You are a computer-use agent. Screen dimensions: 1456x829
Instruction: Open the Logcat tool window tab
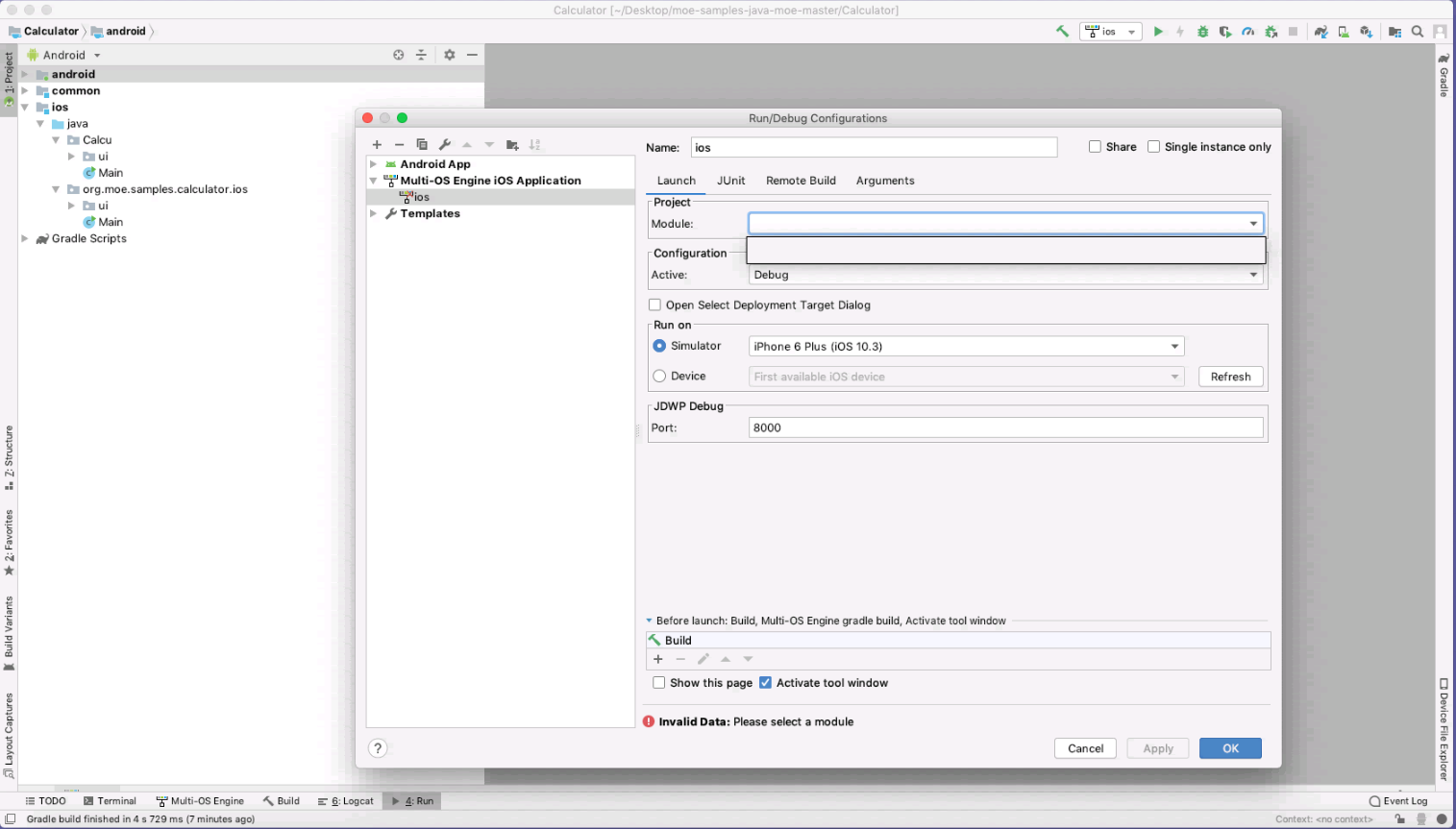click(346, 801)
